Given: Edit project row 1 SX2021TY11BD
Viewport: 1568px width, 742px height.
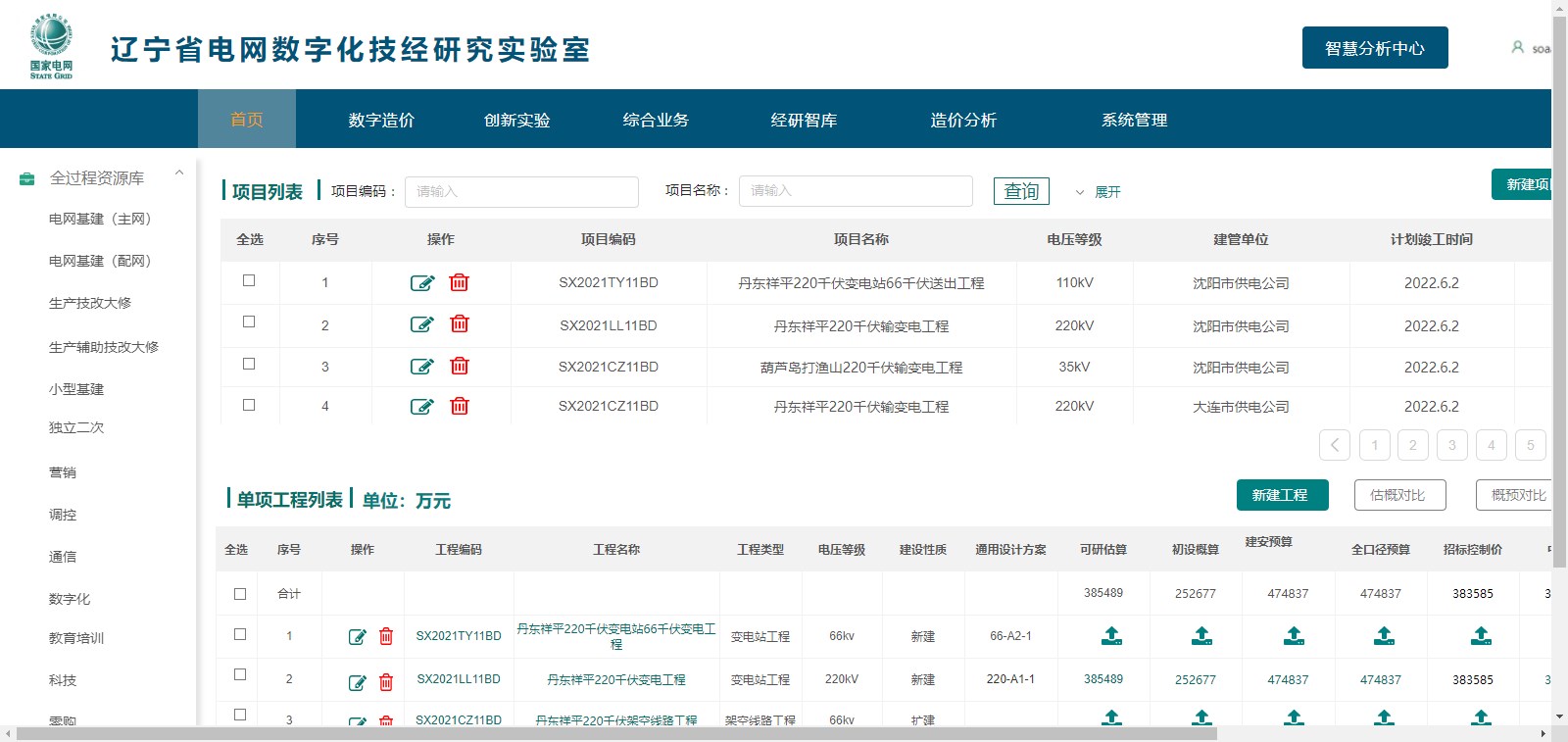Looking at the screenshot, I should click(421, 283).
